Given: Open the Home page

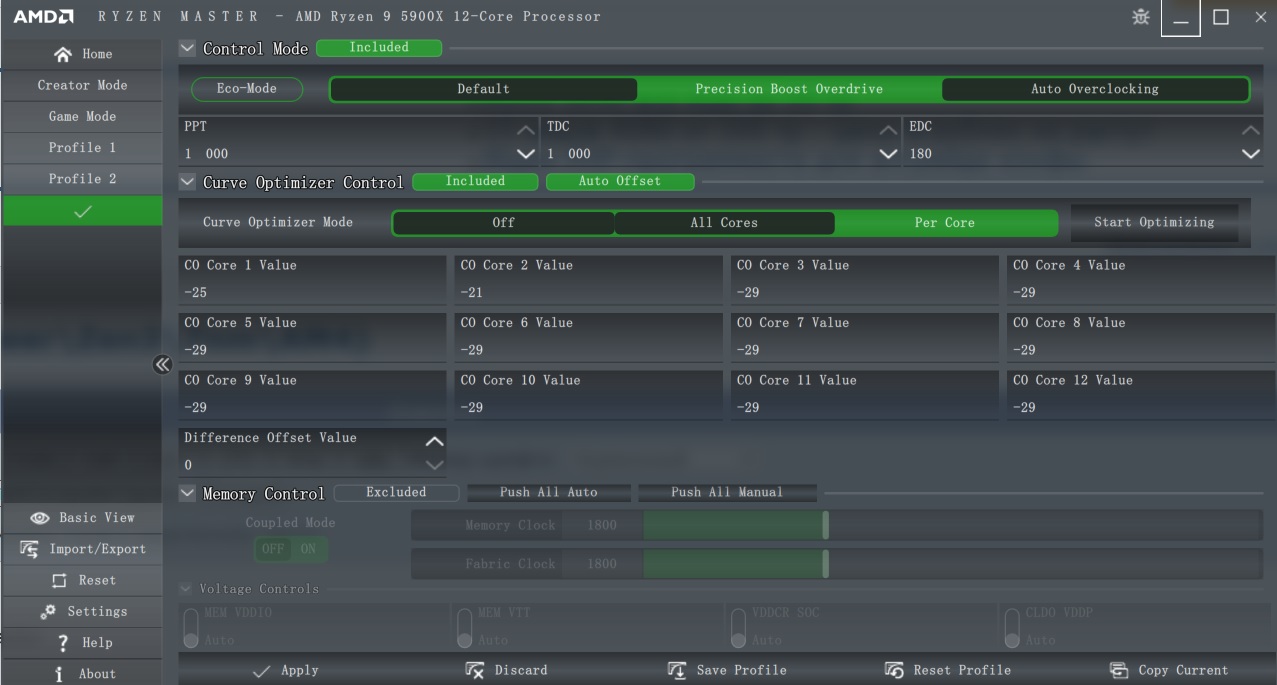Looking at the screenshot, I should (82, 54).
